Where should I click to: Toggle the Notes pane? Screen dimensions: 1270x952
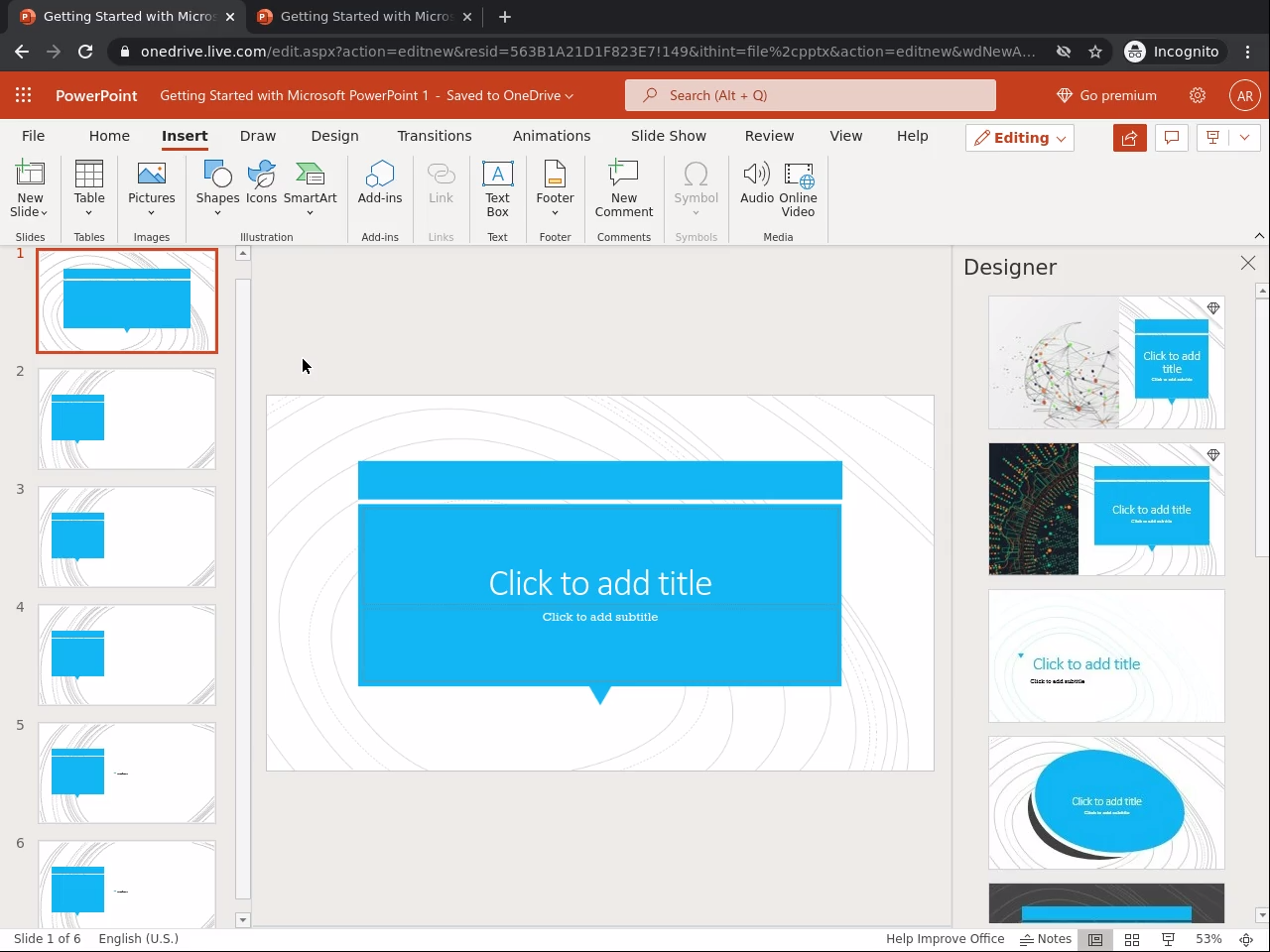pyautogui.click(x=1046, y=939)
